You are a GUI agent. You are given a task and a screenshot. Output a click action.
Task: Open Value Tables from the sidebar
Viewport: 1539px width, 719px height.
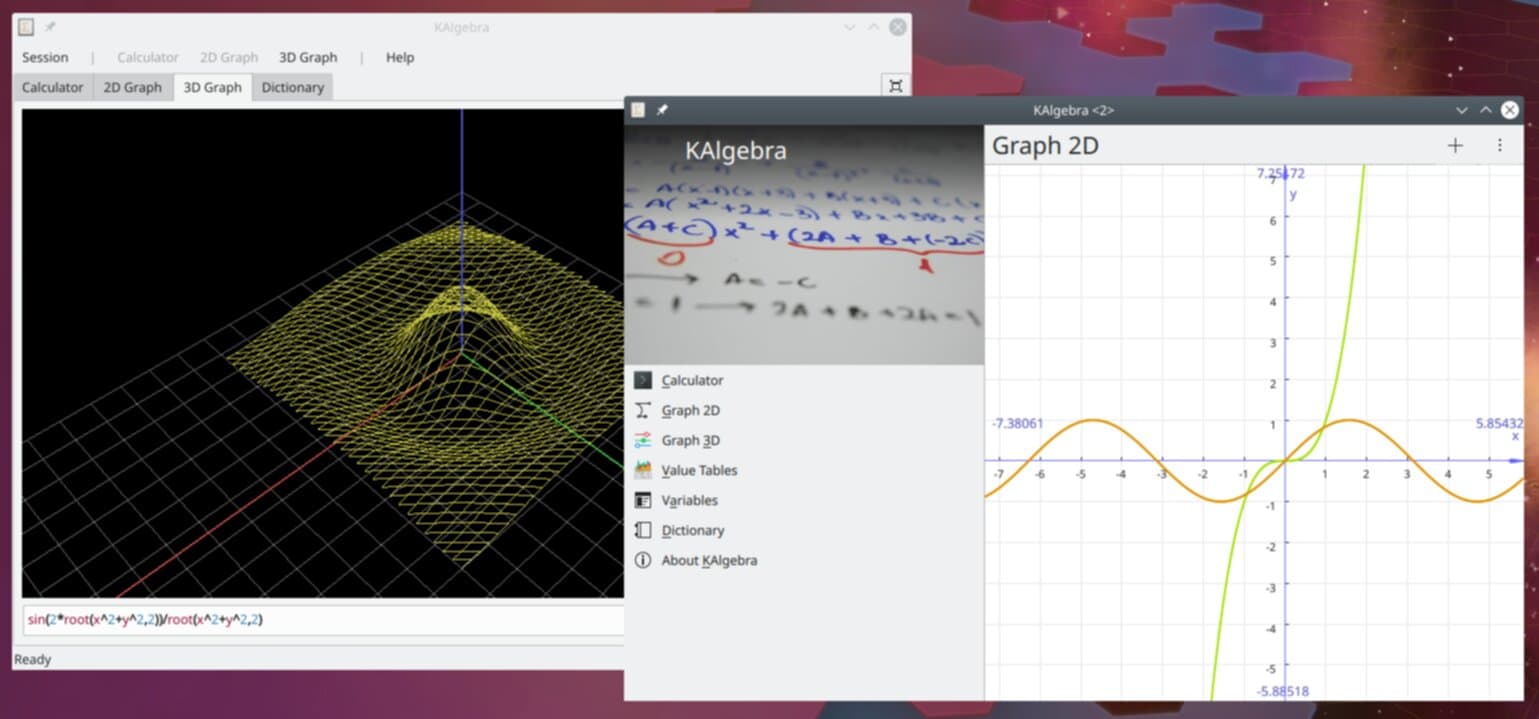click(698, 470)
